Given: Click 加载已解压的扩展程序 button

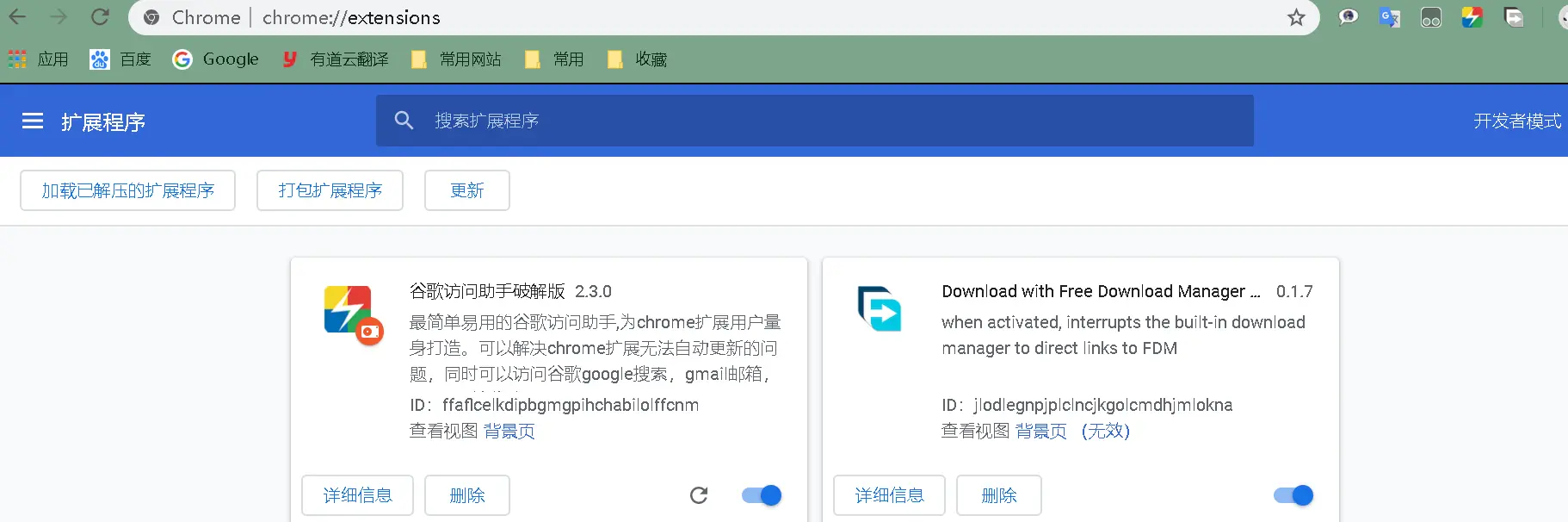Looking at the screenshot, I should [127, 190].
